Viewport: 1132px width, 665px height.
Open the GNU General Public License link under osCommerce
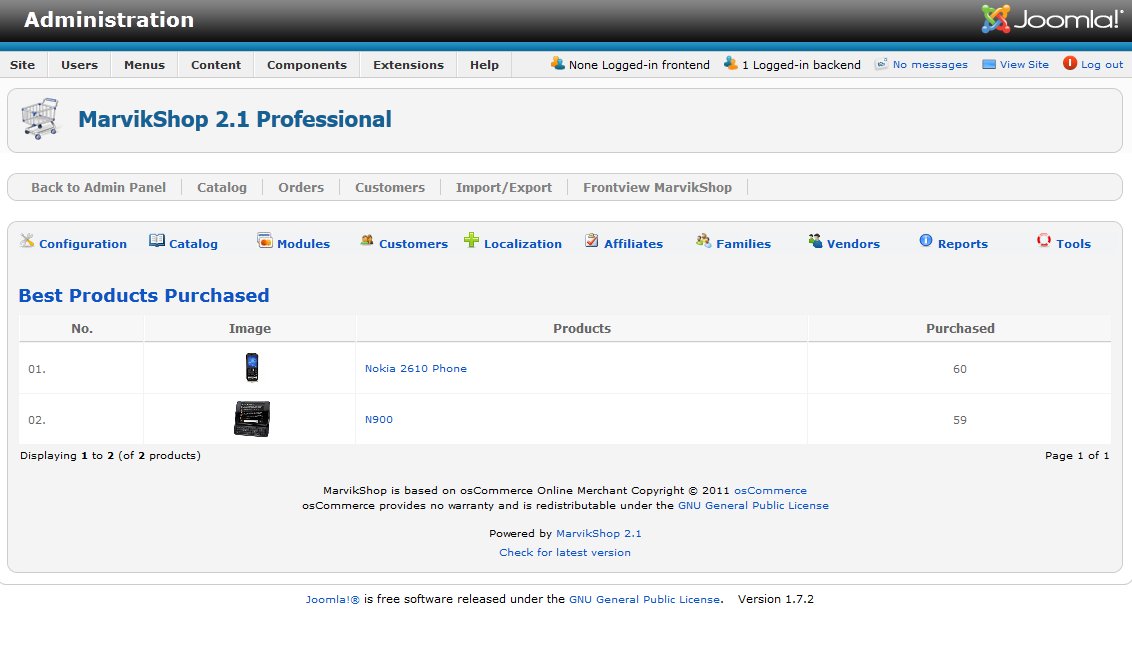pos(753,505)
